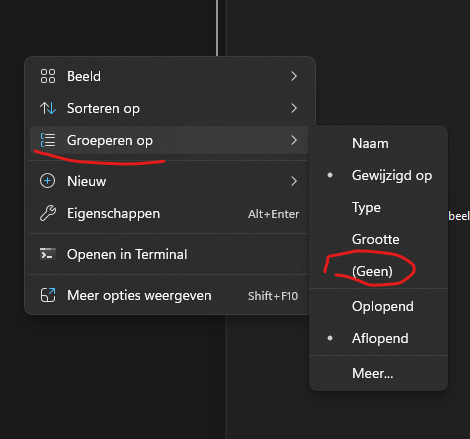Click the Terminal prompt icon
The width and height of the screenshot is (470, 439).
pyautogui.click(x=48, y=254)
